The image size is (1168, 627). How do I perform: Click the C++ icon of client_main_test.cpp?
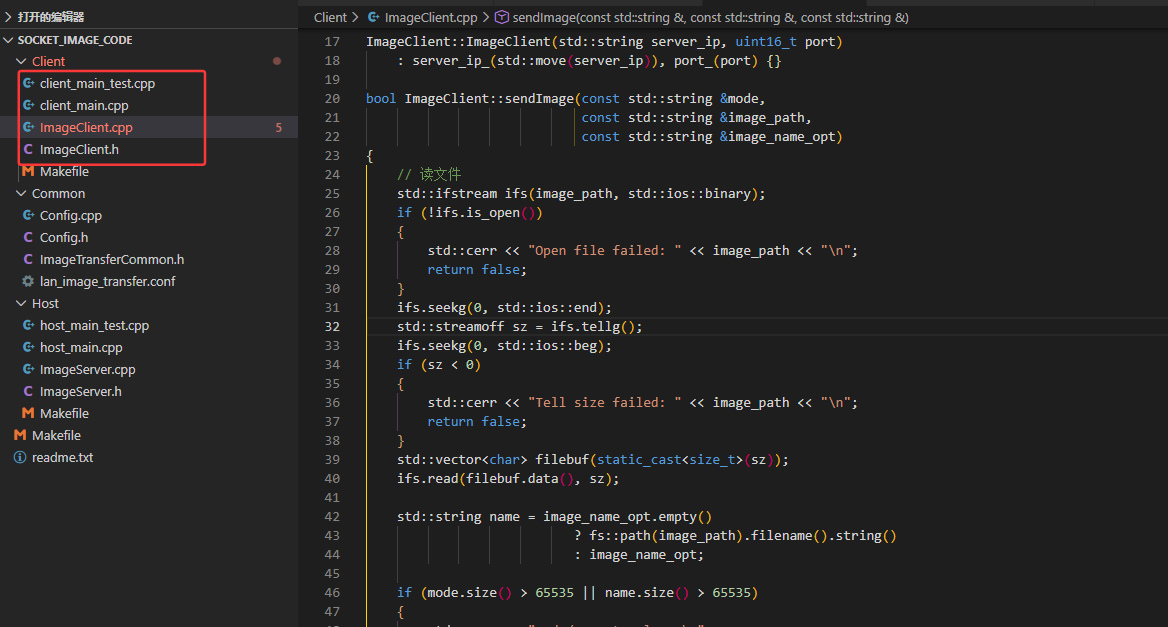click(28, 83)
